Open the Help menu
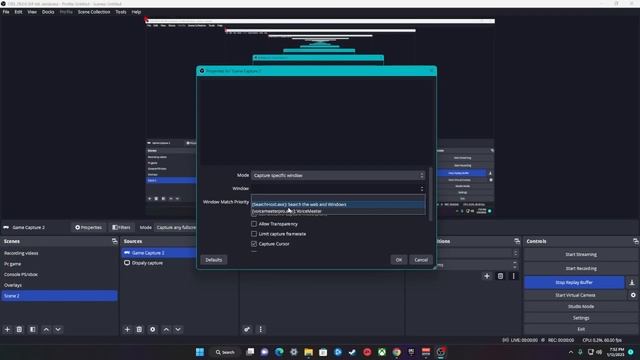 click(x=136, y=12)
